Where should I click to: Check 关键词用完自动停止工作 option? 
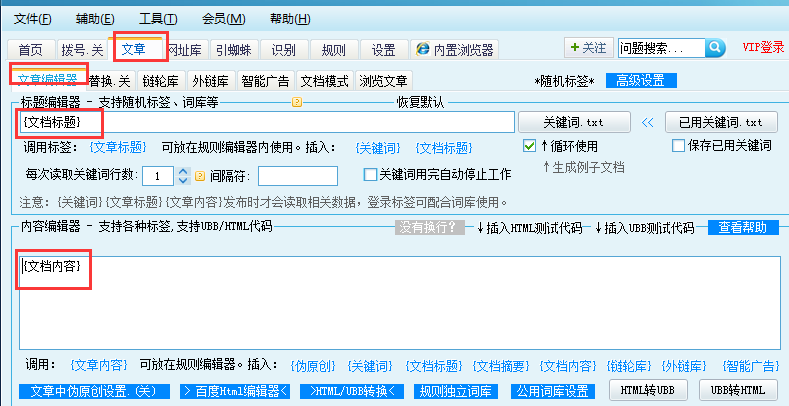tap(370, 174)
